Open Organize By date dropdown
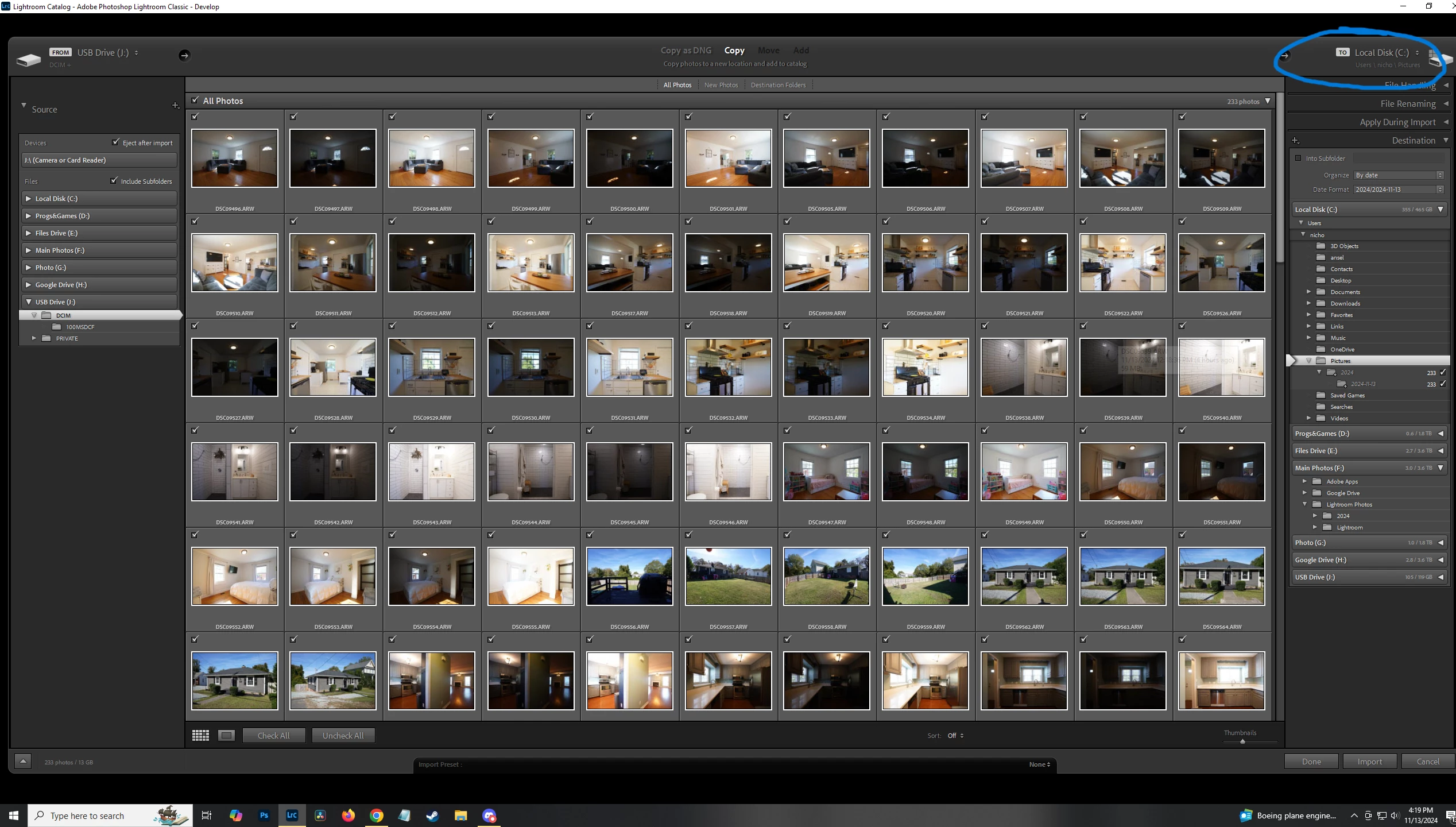This screenshot has height=827, width=1456. 1398,175
